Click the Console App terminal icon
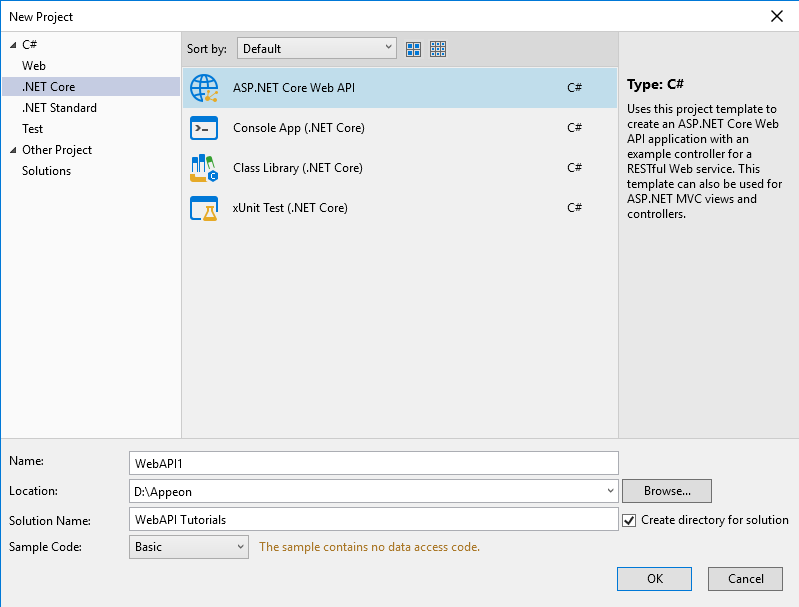 coord(204,128)
